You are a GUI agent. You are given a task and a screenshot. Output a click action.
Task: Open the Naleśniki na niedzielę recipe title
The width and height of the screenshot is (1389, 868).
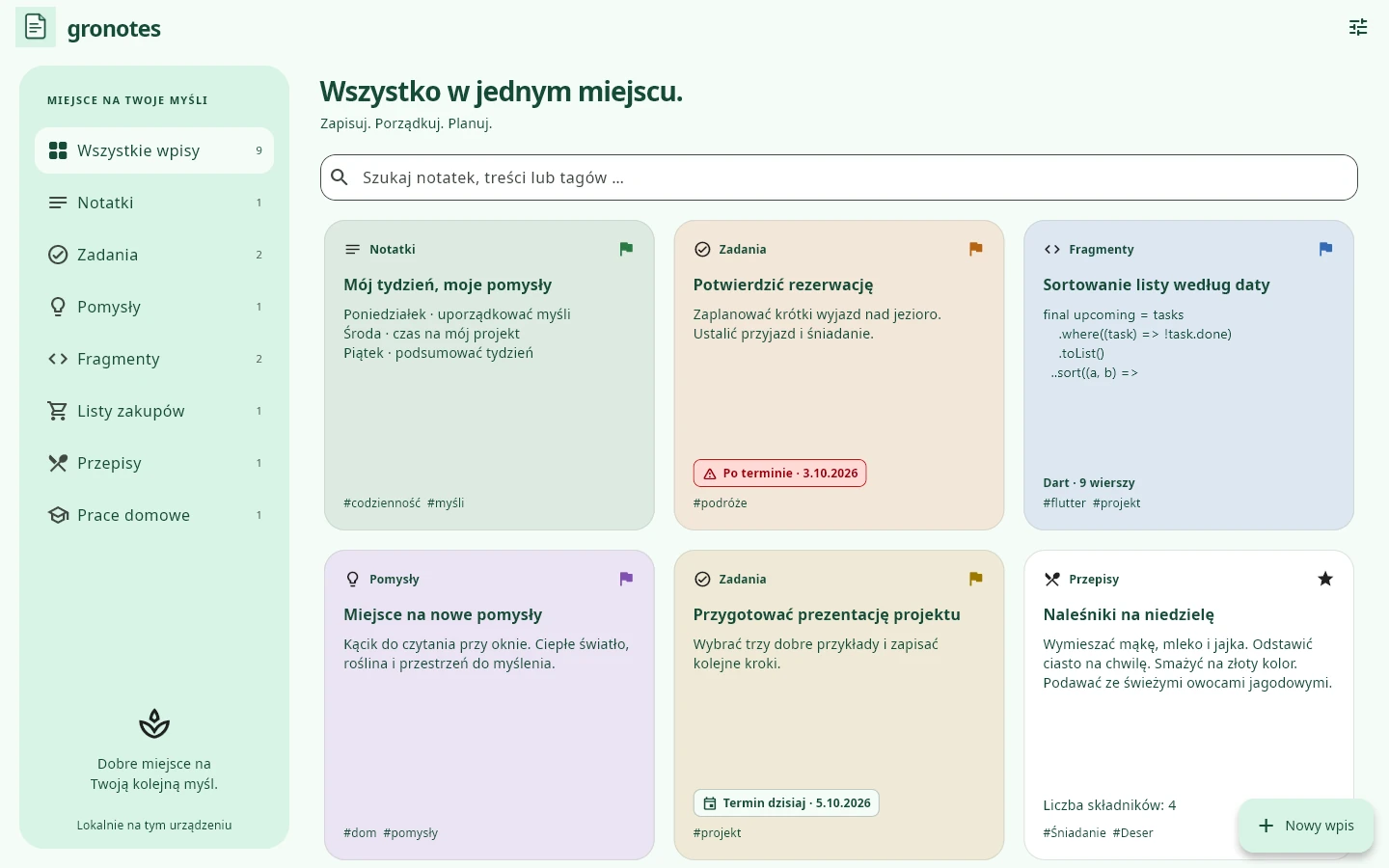1129,614
